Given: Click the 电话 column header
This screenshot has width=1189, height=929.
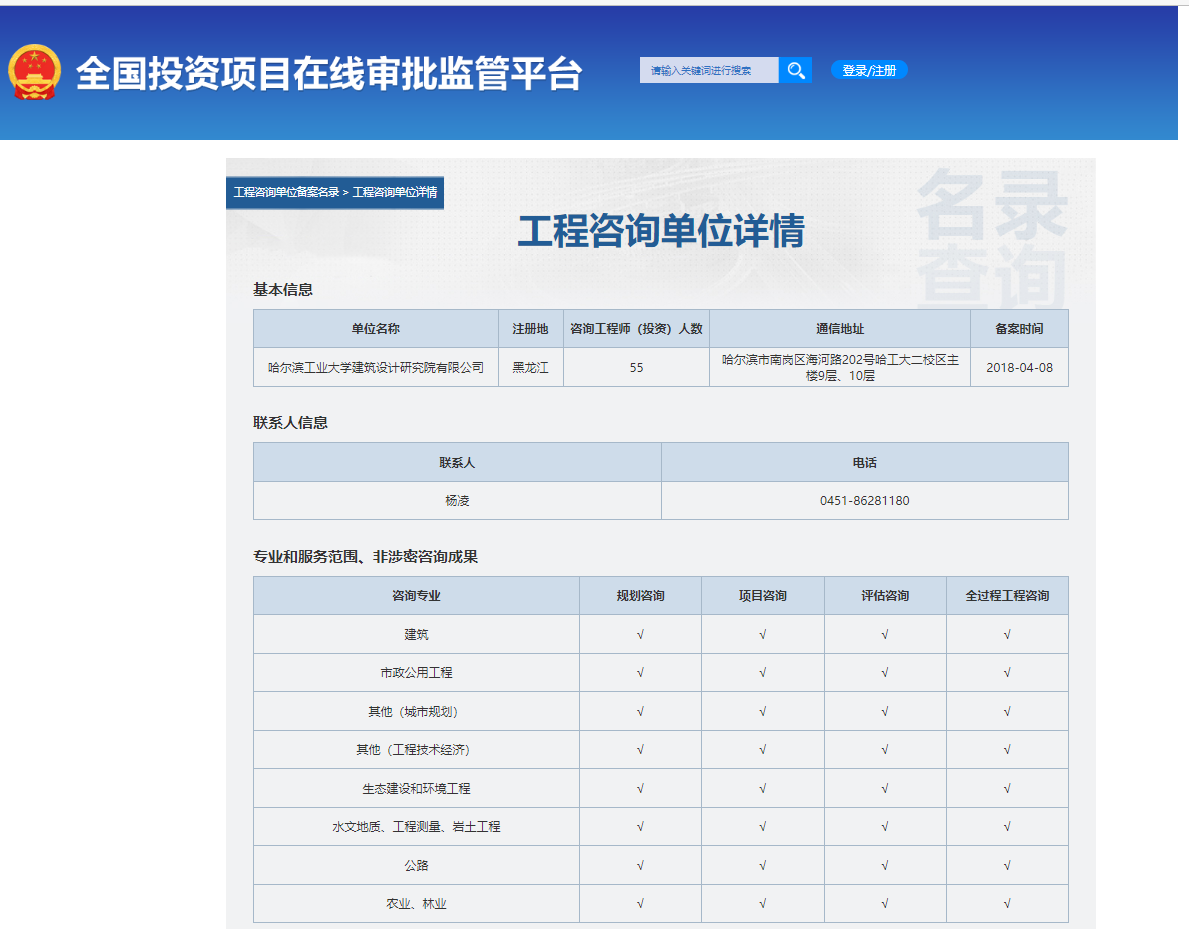Looking at the screenshot, I should click(864, 463).
